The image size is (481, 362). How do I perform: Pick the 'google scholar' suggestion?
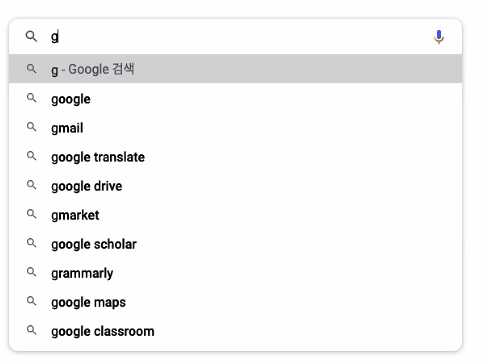235,244
